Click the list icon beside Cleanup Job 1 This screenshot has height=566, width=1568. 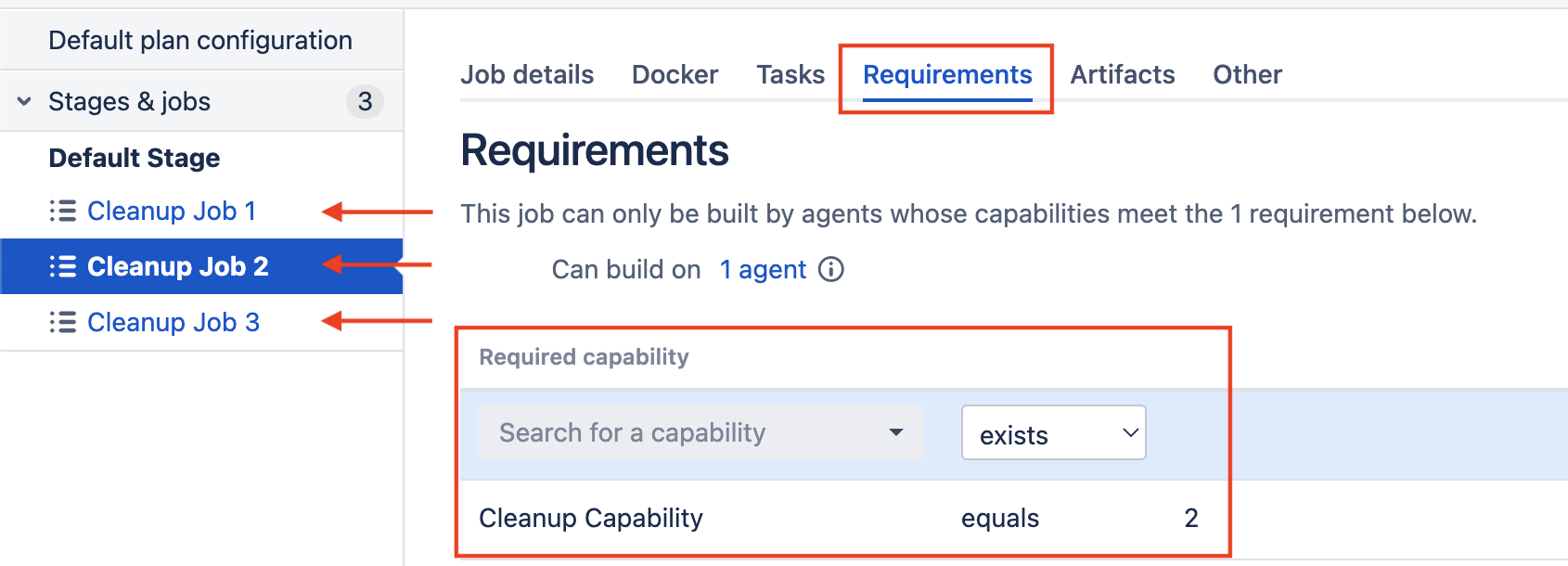click(62, 212)
